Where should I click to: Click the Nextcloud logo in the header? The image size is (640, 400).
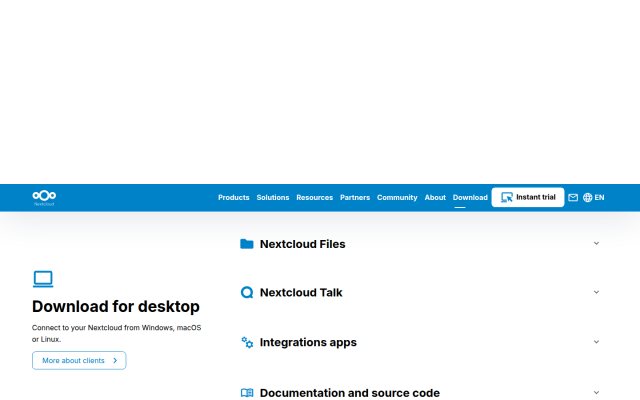pos(44,198)
